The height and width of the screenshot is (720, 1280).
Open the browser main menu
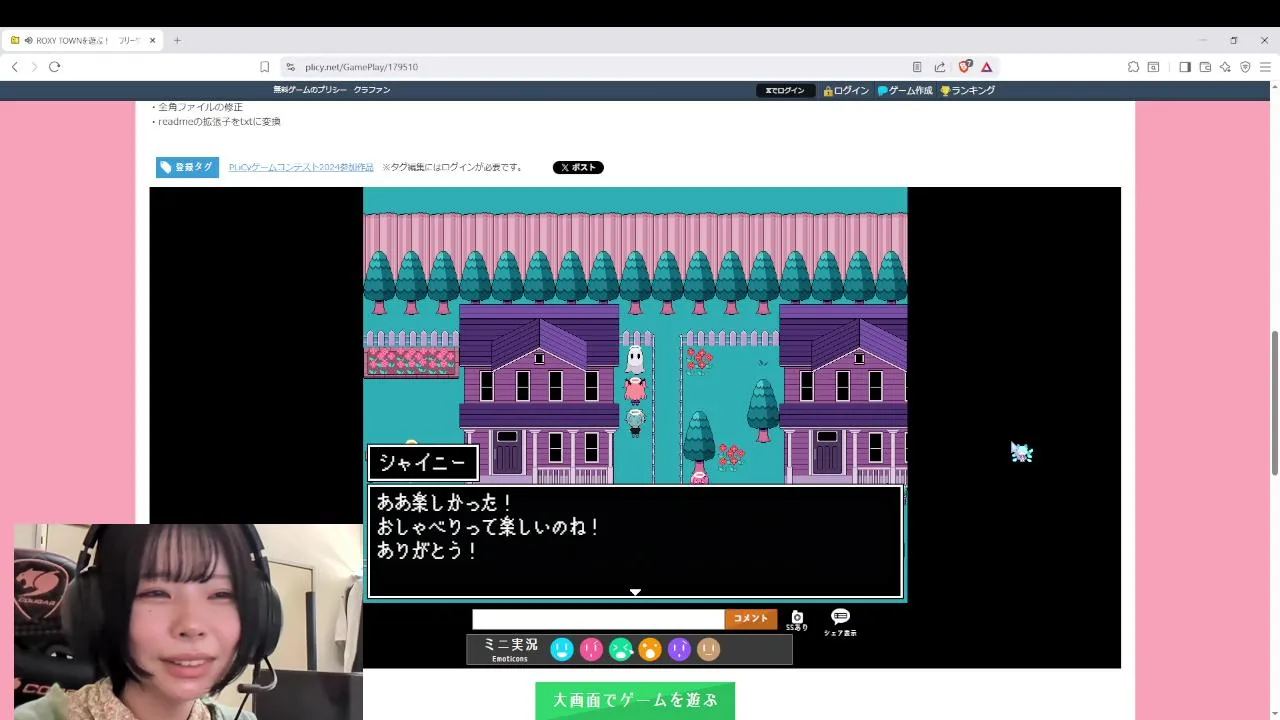pyautogui.click(x=1265, y=67)
